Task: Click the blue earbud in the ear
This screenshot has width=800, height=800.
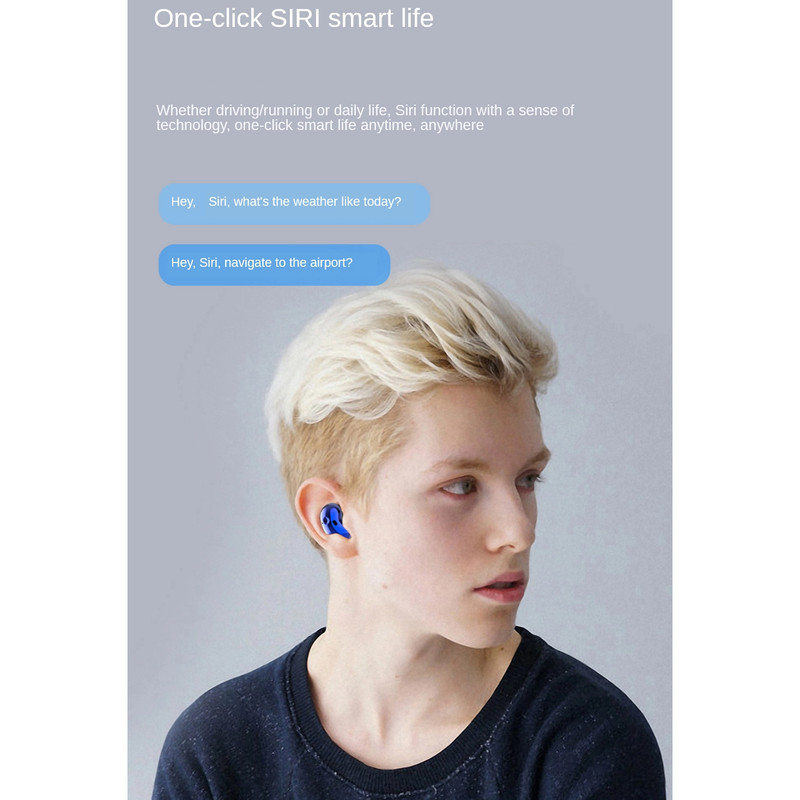Action: tap(335, 520)
